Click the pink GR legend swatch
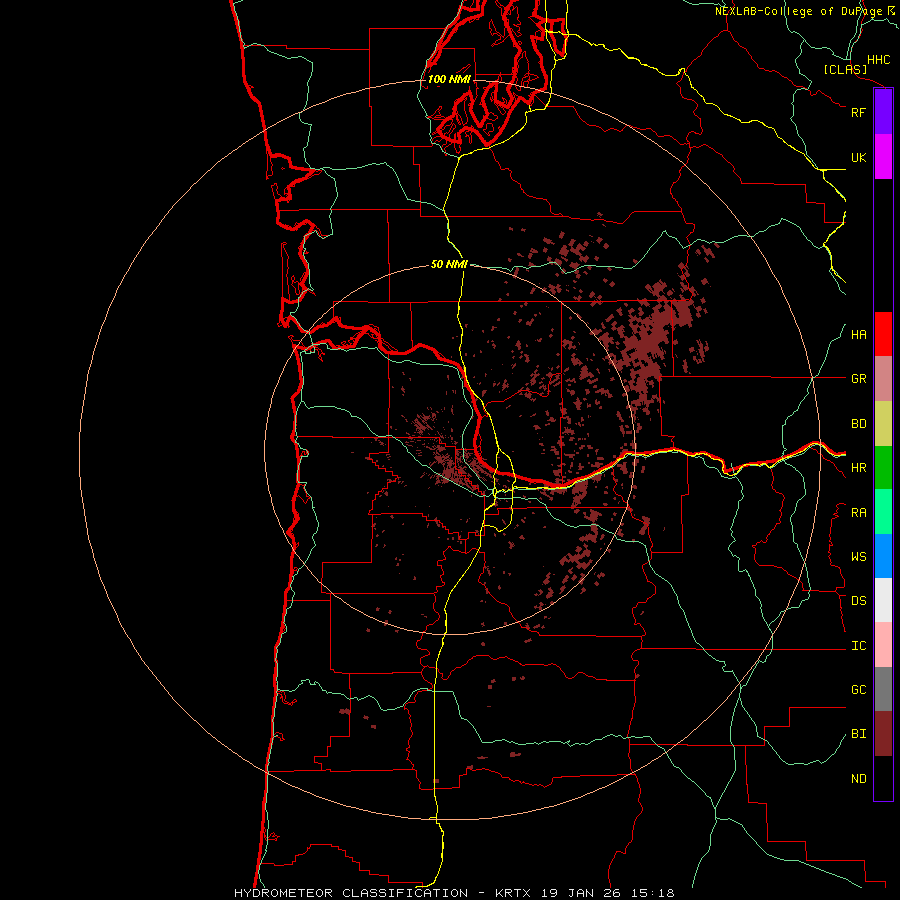This screenshot has width=900, height=900. coord(883,379)
